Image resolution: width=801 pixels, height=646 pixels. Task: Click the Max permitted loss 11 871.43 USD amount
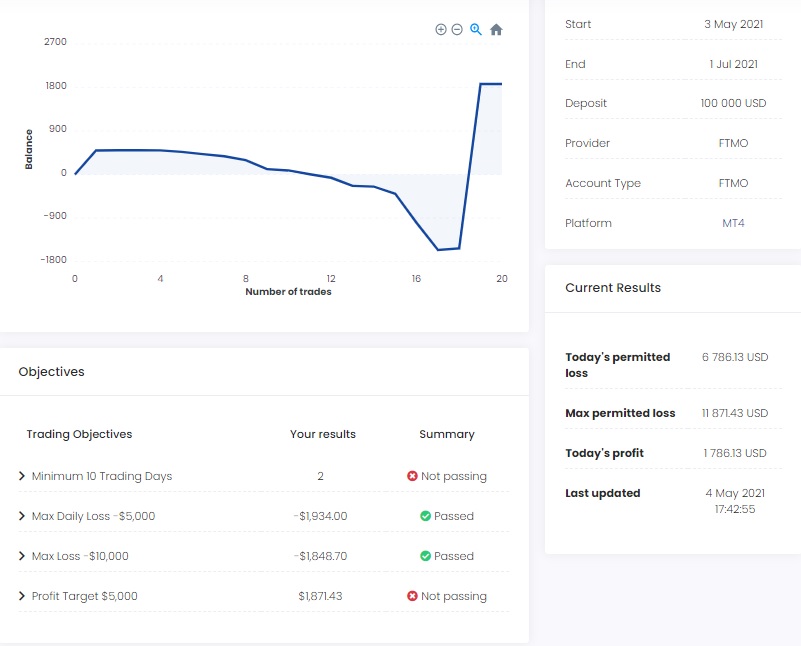point(734,413)
